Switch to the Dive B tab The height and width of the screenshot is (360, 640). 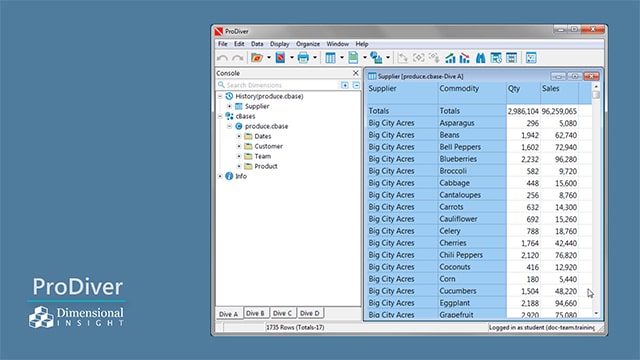(x=256, y=313)
